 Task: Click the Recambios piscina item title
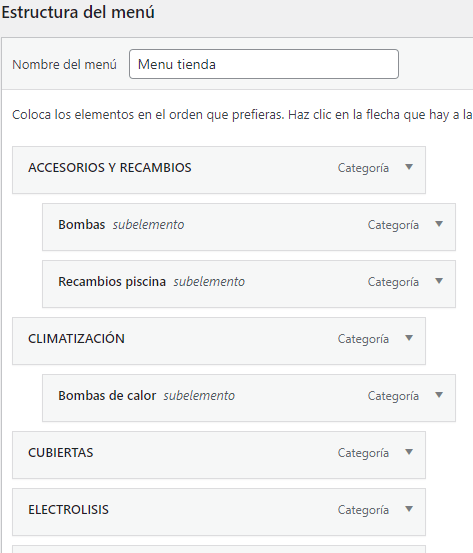point(112,282)
